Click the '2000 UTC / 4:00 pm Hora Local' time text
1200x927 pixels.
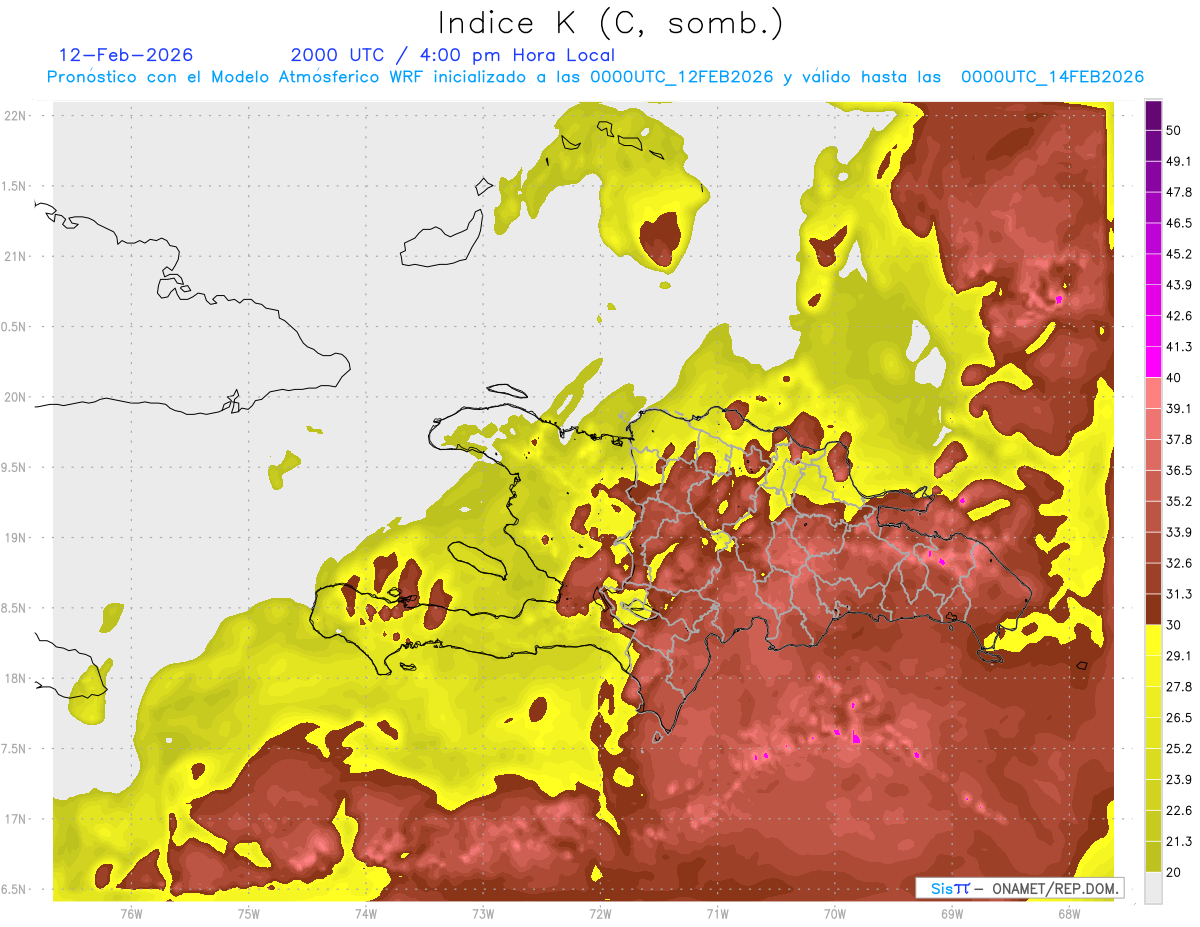(x=453, y=55)
